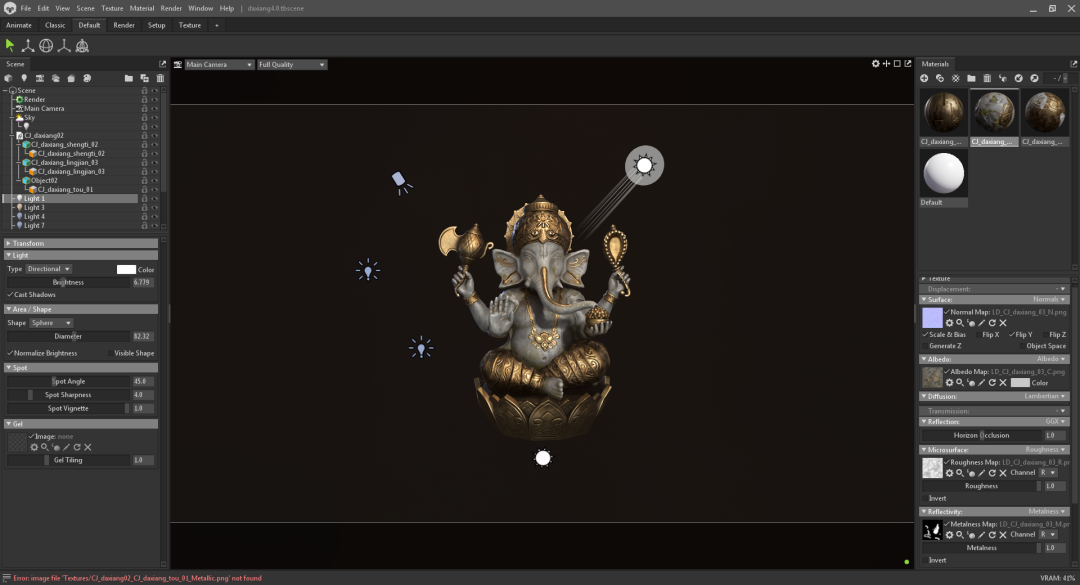Open Normal Map texture settings gear
This screenshot has width=1080, height=585.
949,323
